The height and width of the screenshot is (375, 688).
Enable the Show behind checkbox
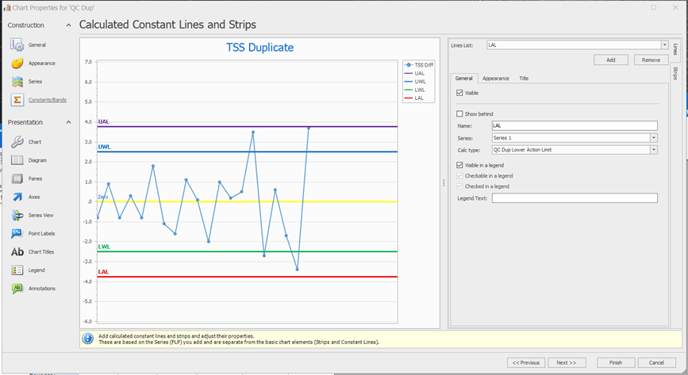click(459, 114)
